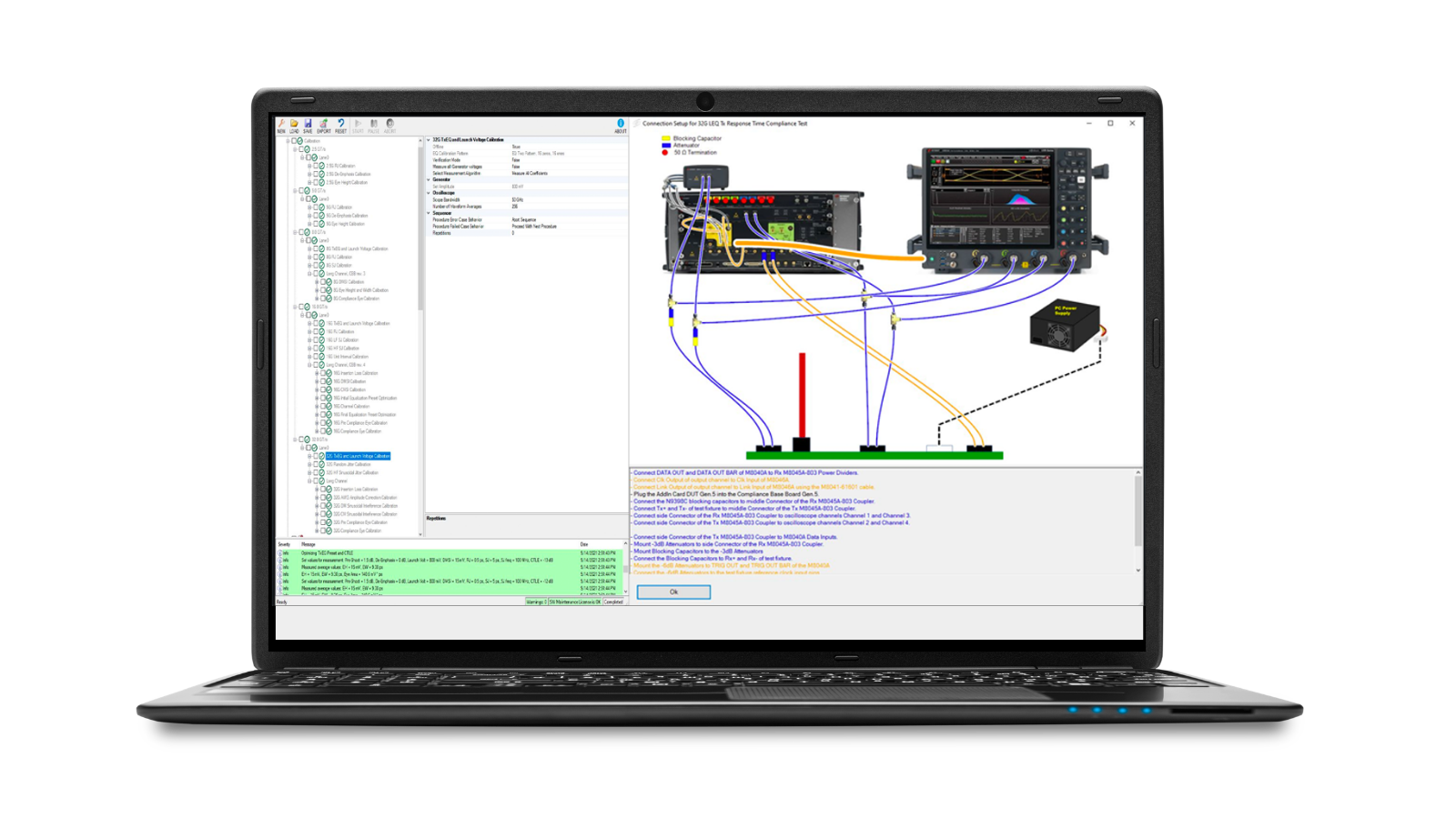Click the LOAD folder icon

click(294, 124)
